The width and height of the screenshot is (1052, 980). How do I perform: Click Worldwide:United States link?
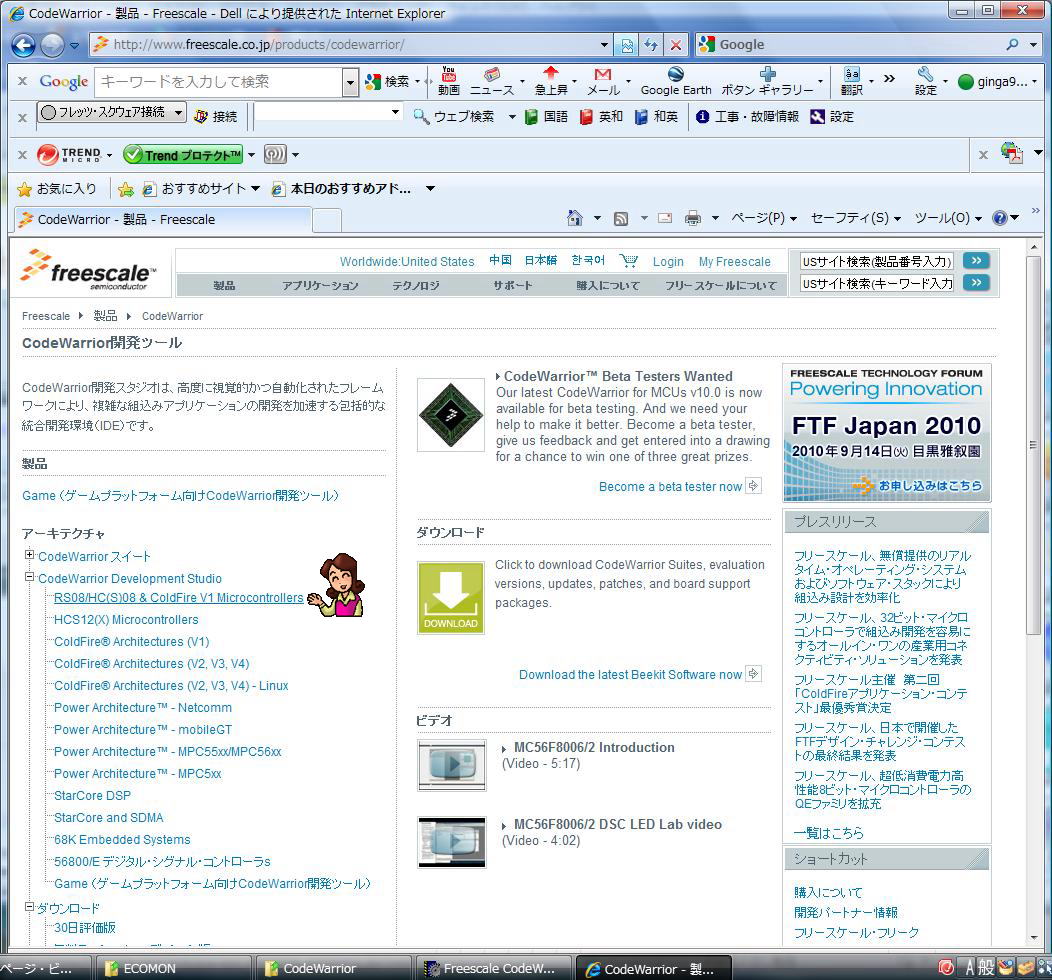click(407, 262)
